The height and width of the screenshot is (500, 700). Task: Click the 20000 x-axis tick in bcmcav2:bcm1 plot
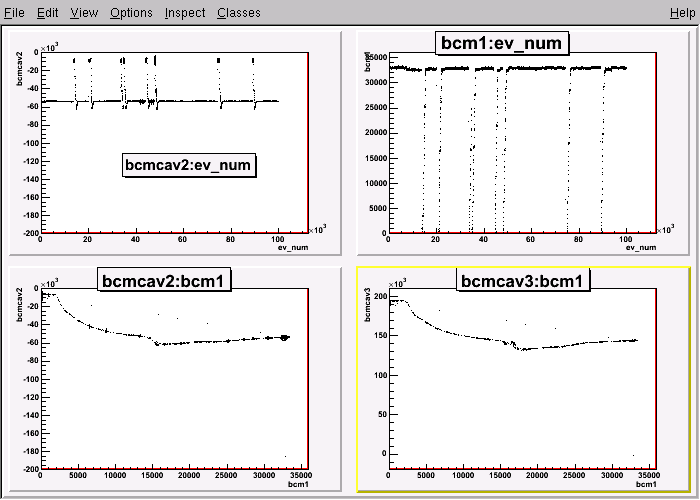(189, 475)
